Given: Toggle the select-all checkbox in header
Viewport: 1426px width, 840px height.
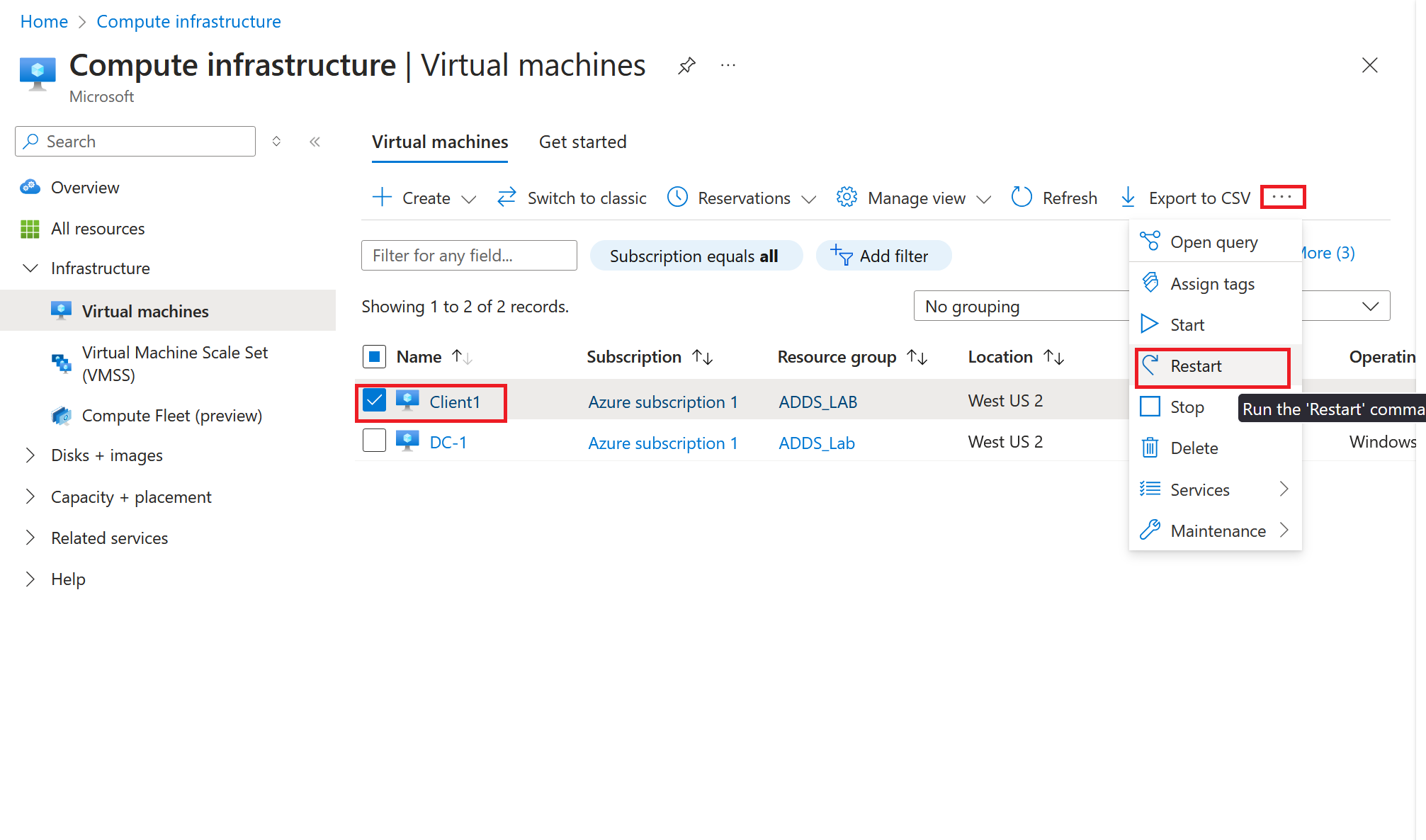Looking at the screenshot, I should 374,356.
